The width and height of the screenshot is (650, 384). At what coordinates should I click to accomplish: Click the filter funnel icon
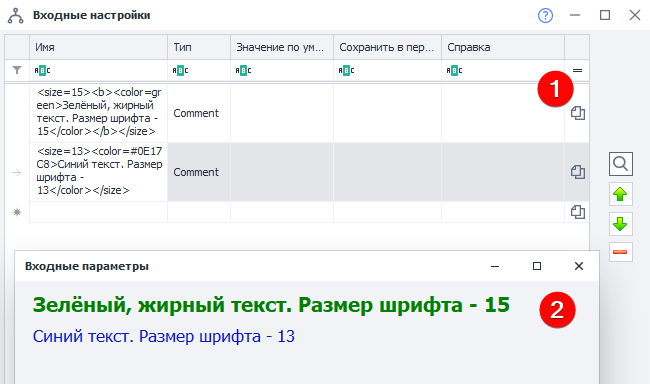[x=17, y=70]
